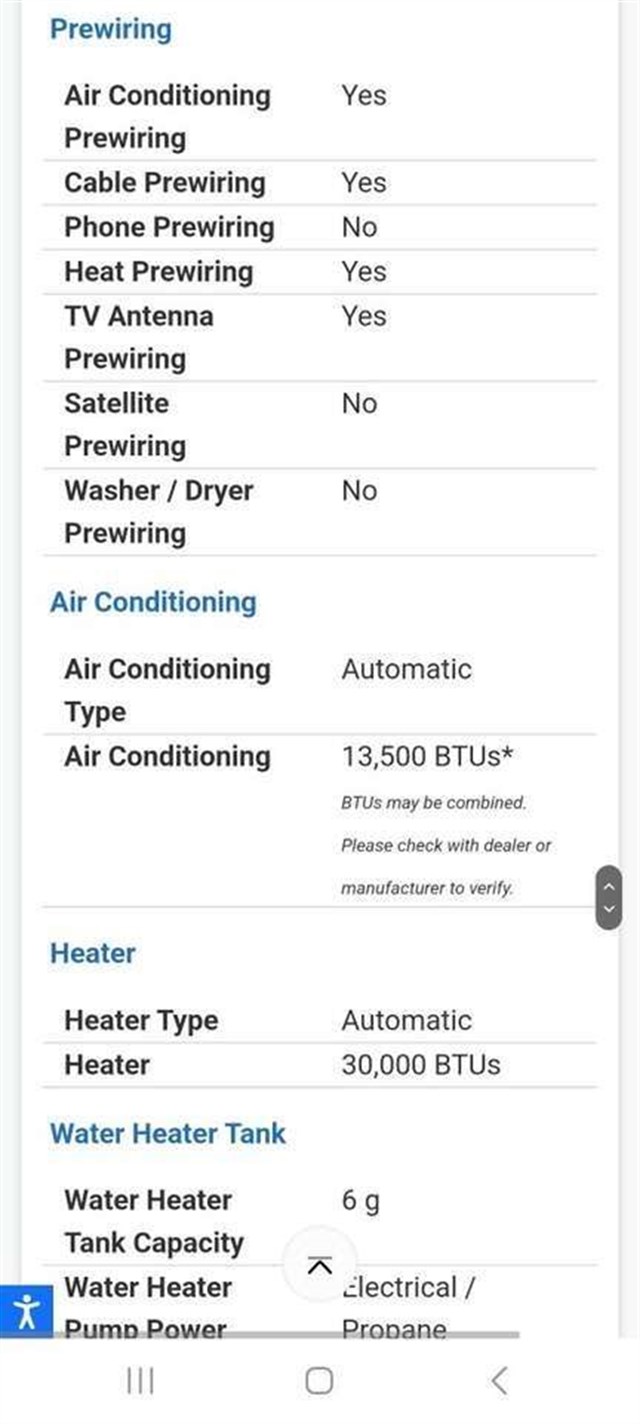Select the Air Conditioning section heading

click(153, 602)
